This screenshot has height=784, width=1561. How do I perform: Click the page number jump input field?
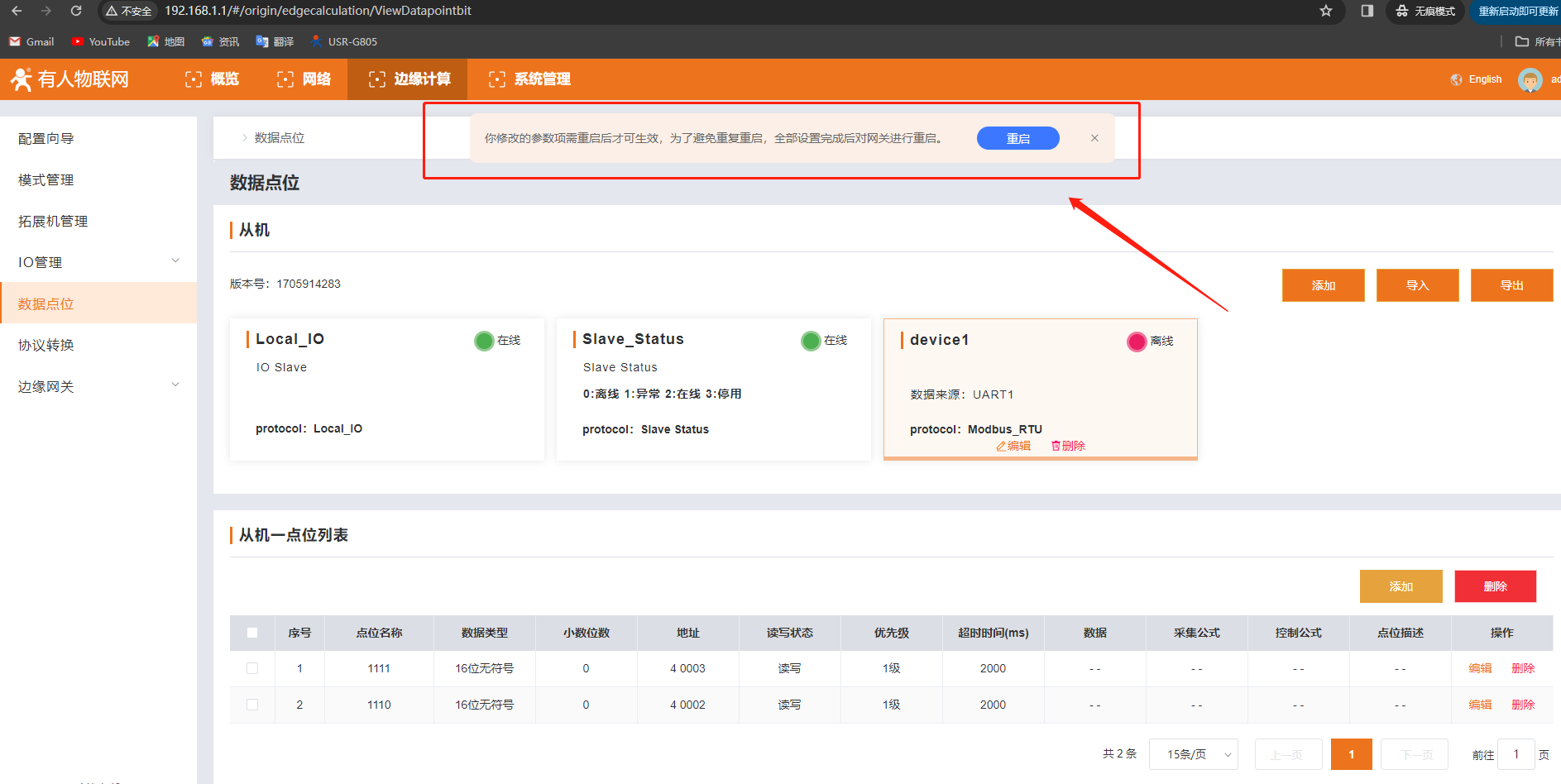pyautogui.click(x=1516, y=754)
